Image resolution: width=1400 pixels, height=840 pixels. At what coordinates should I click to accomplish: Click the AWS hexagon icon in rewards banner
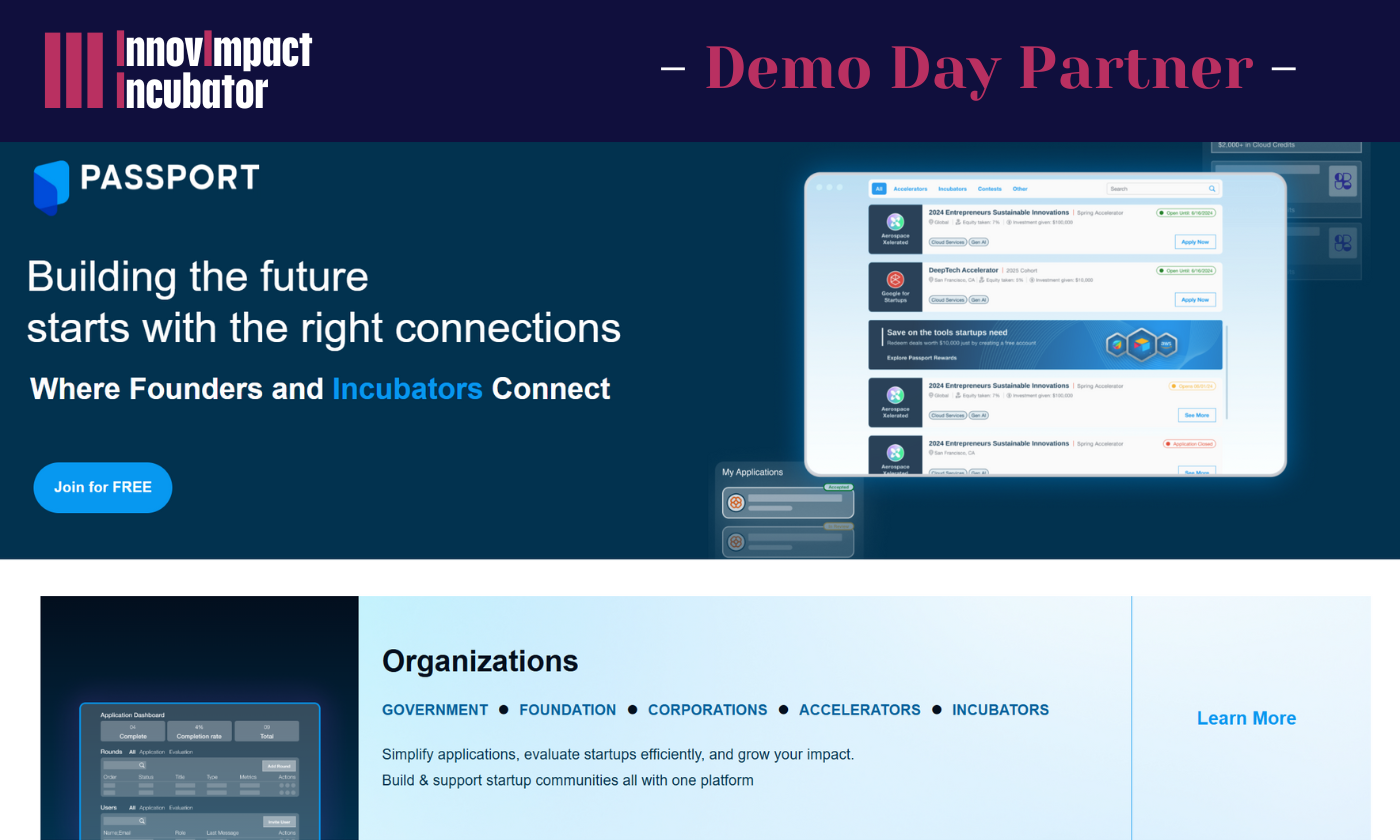1165,345
